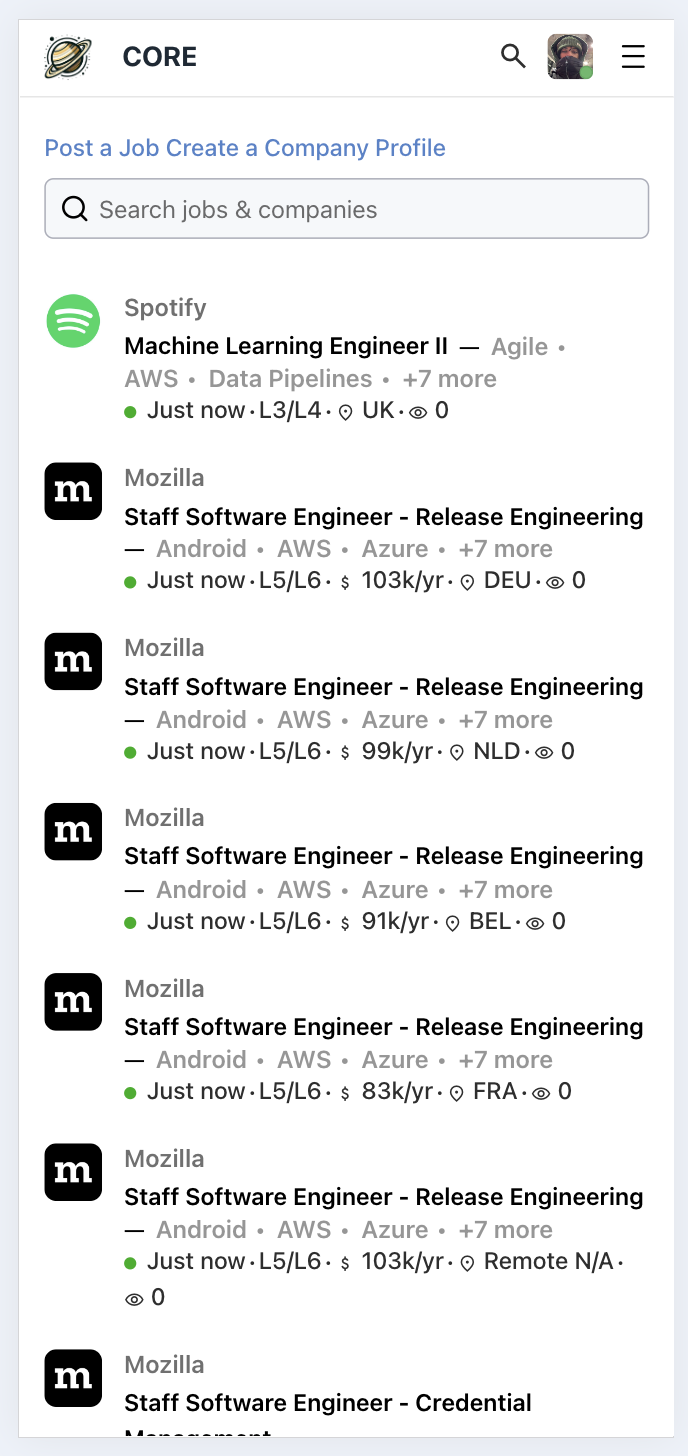Select the AWS tag on the BEL listing
The image size is (688, 1456).
pos(303,890)
